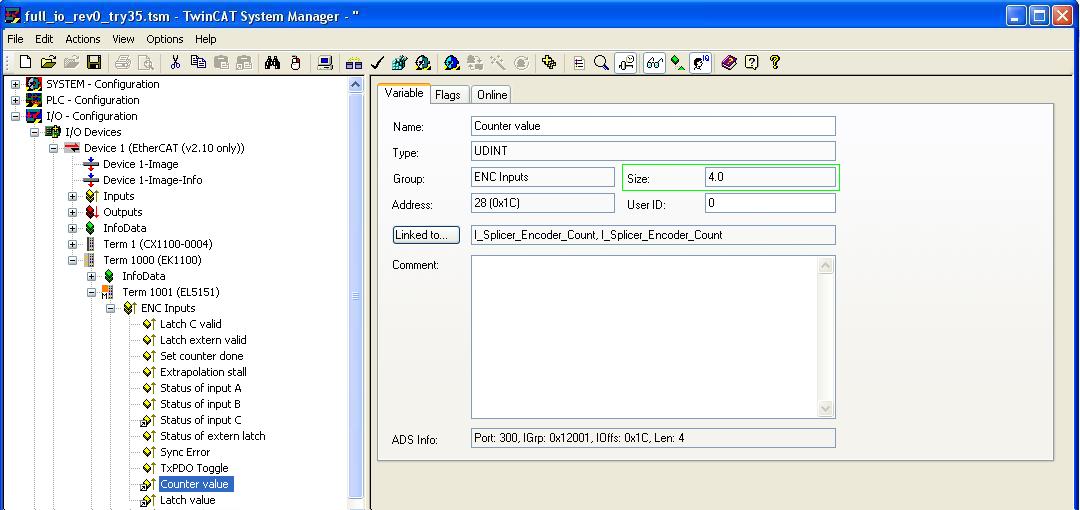Click the Open folder toolbar icon
The width and height of the screenshot is (1080, 510).
point(48,63)
